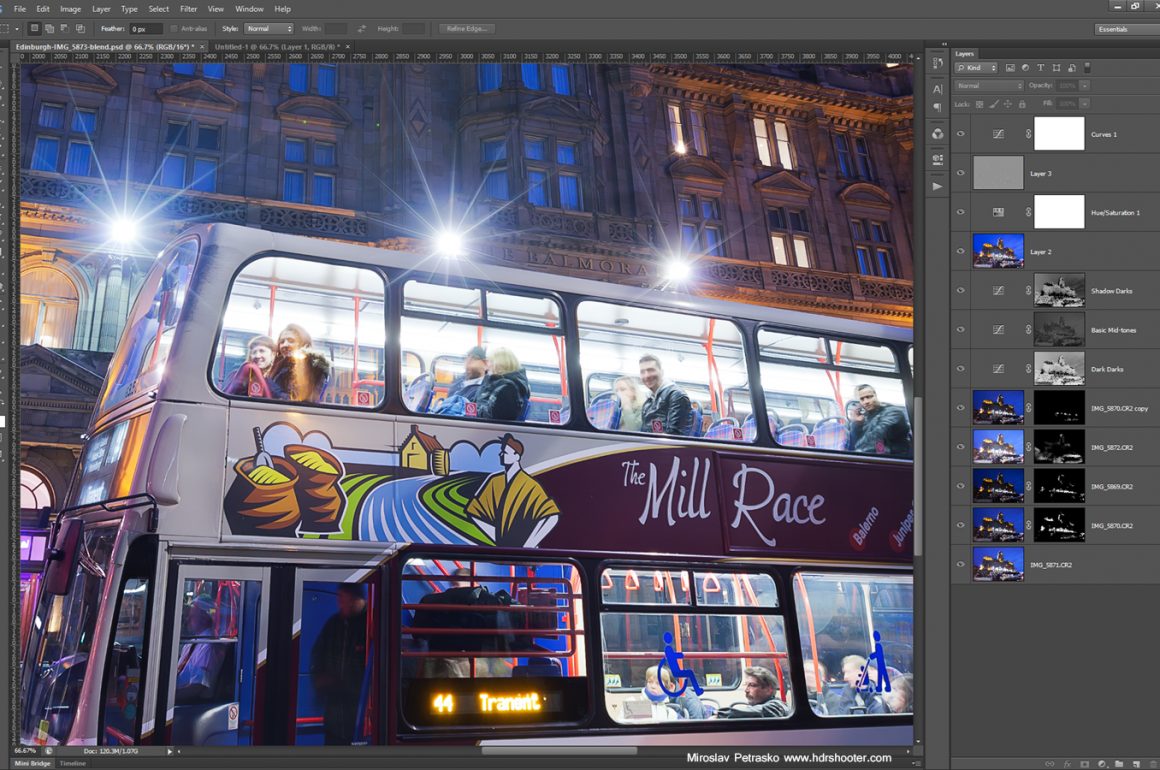Screen dimensions: 1160x770
Task: Filter layers by pixel layer icon
Action: pos(1010,68)
